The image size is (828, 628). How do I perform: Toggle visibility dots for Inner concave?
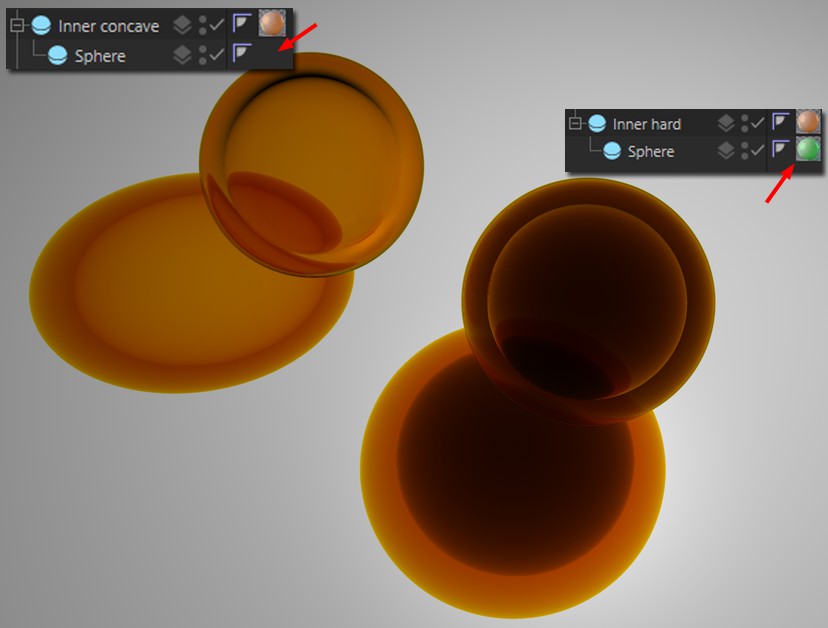coord(201,25)
